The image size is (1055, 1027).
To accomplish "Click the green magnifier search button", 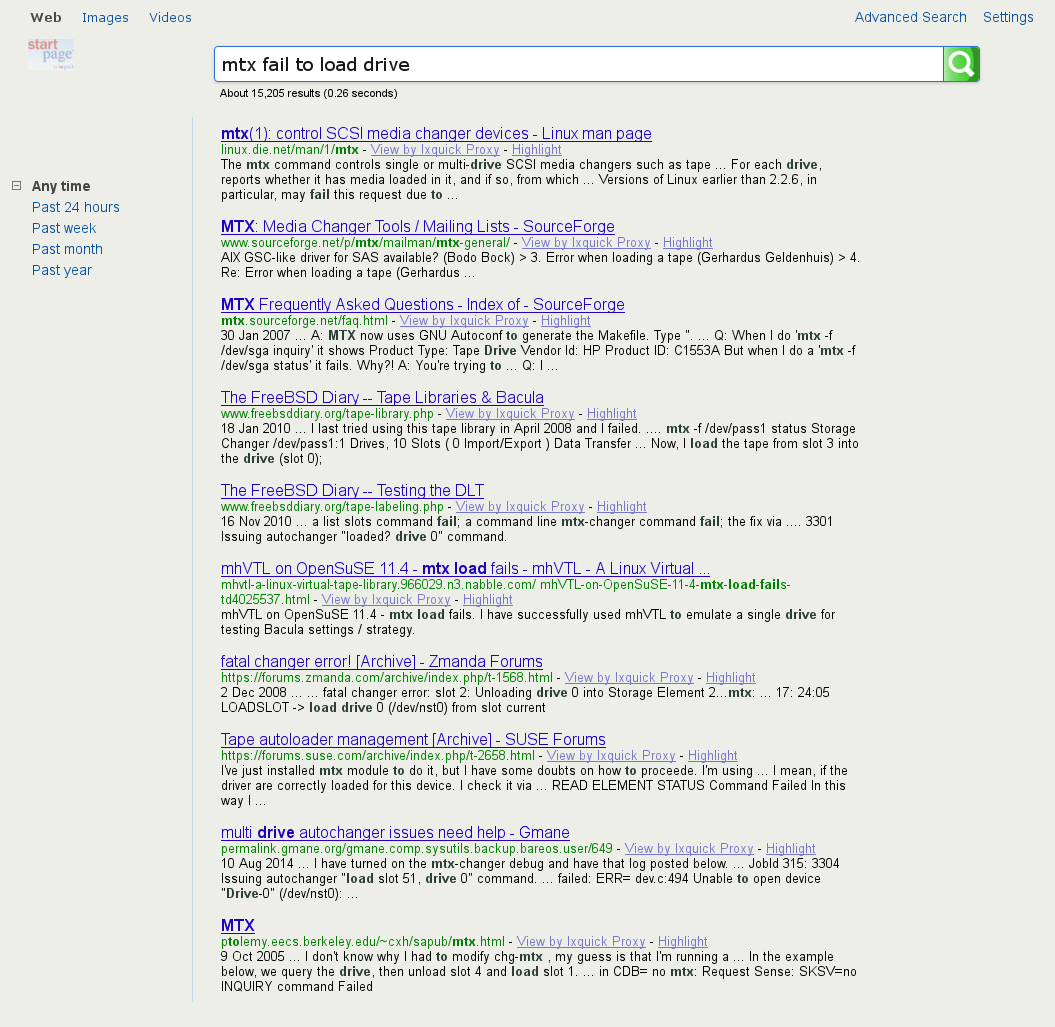I will [961, 64].
